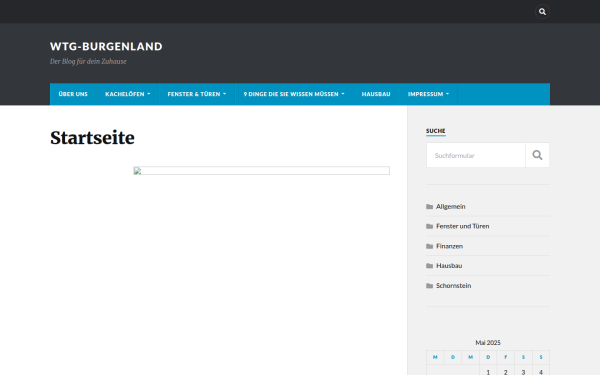Open the Hausbau navigation item

pos(376,94)
